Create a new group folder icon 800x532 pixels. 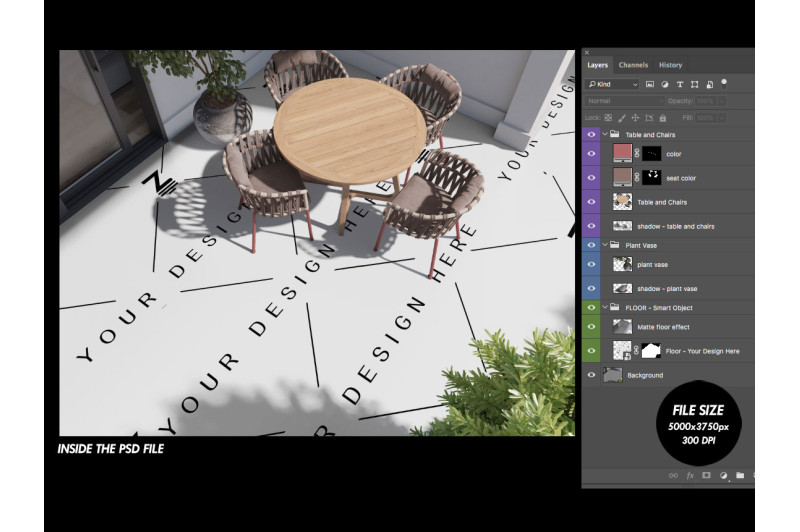(740, 475)
